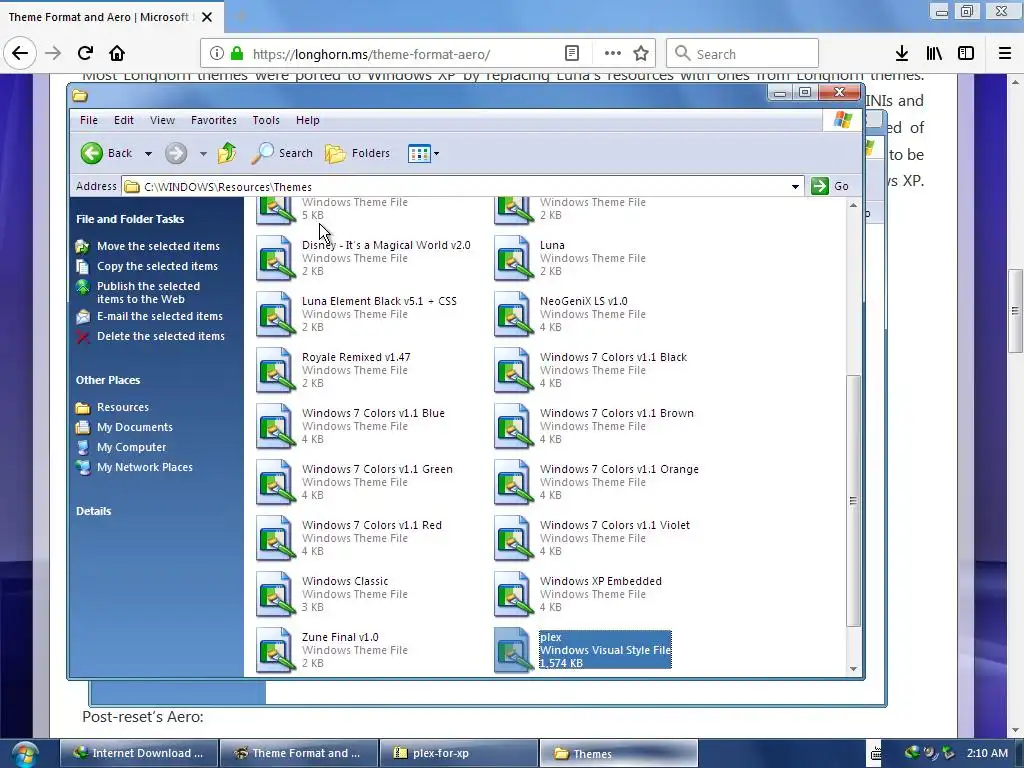Click the green Go button
The image size is (1024, 768).
(x=829, y=186)
